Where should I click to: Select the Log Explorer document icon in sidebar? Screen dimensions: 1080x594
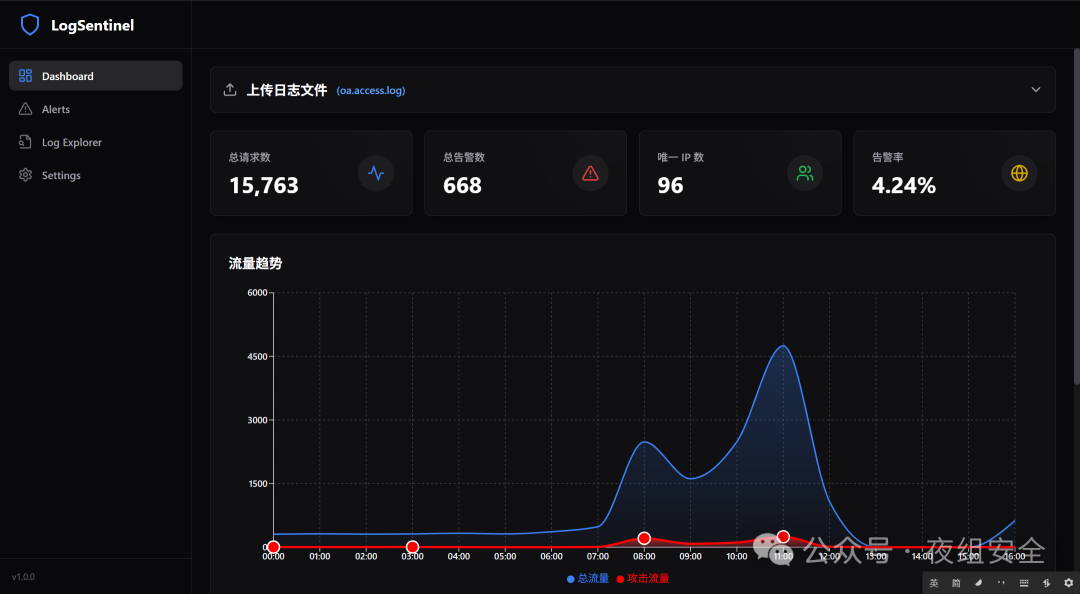pos(25,142)
